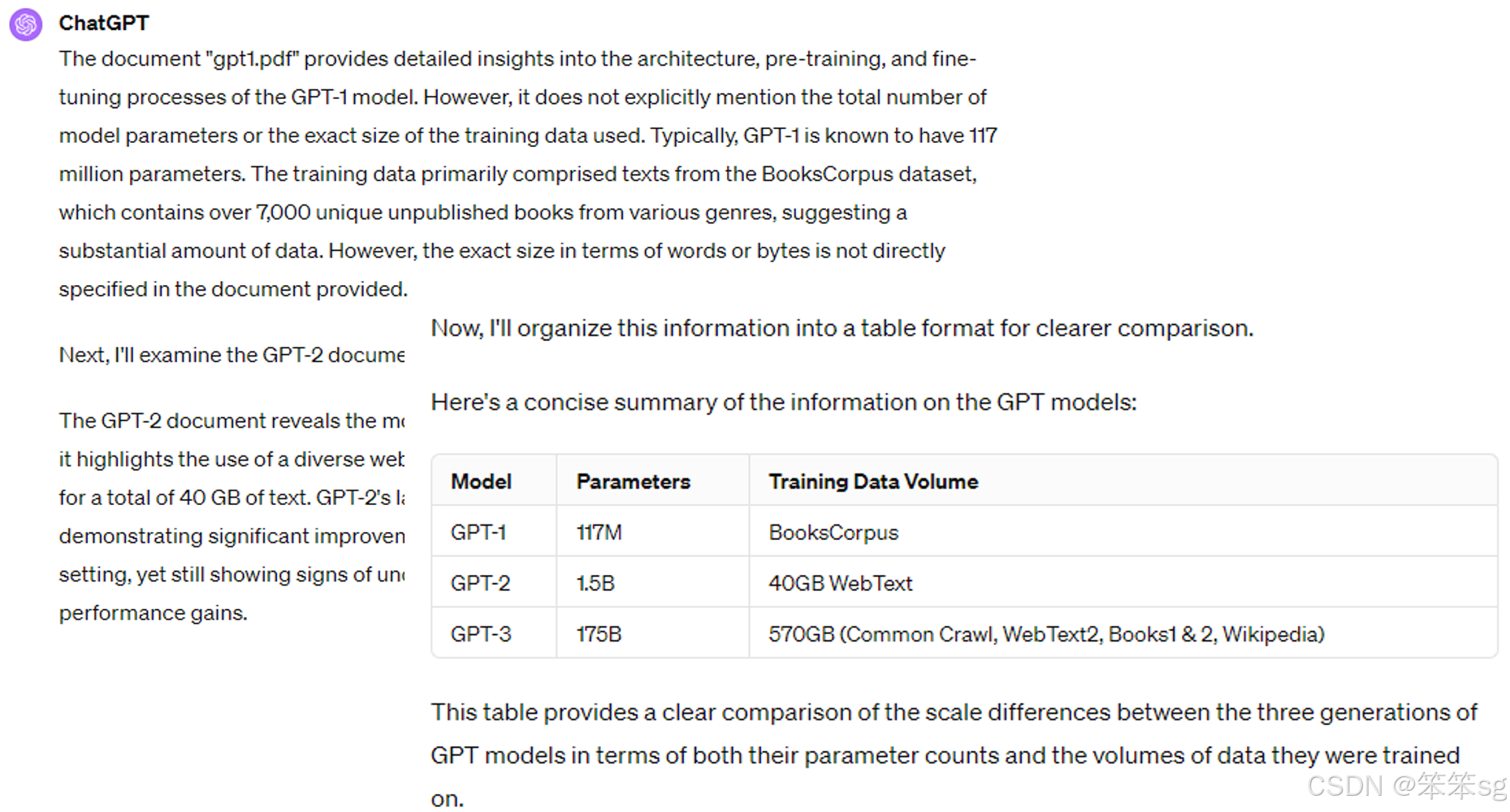The image size is (1510, 812).
Task: Click the "Next, I'll examine the GPT-2" line
Action: (x=231, y=355)
